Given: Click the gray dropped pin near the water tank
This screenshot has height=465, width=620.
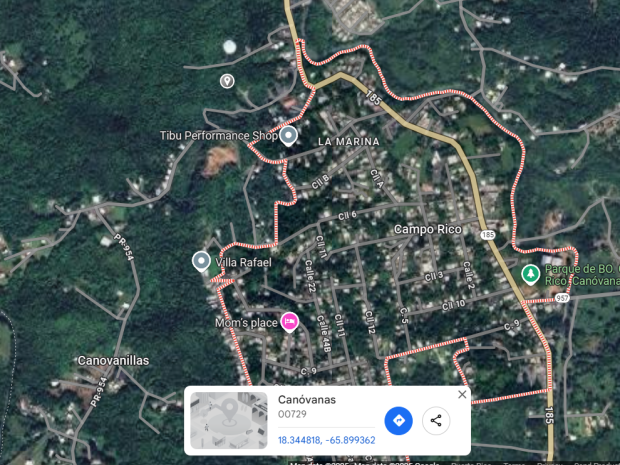Looking at the screenshot, I should point(227,81).
